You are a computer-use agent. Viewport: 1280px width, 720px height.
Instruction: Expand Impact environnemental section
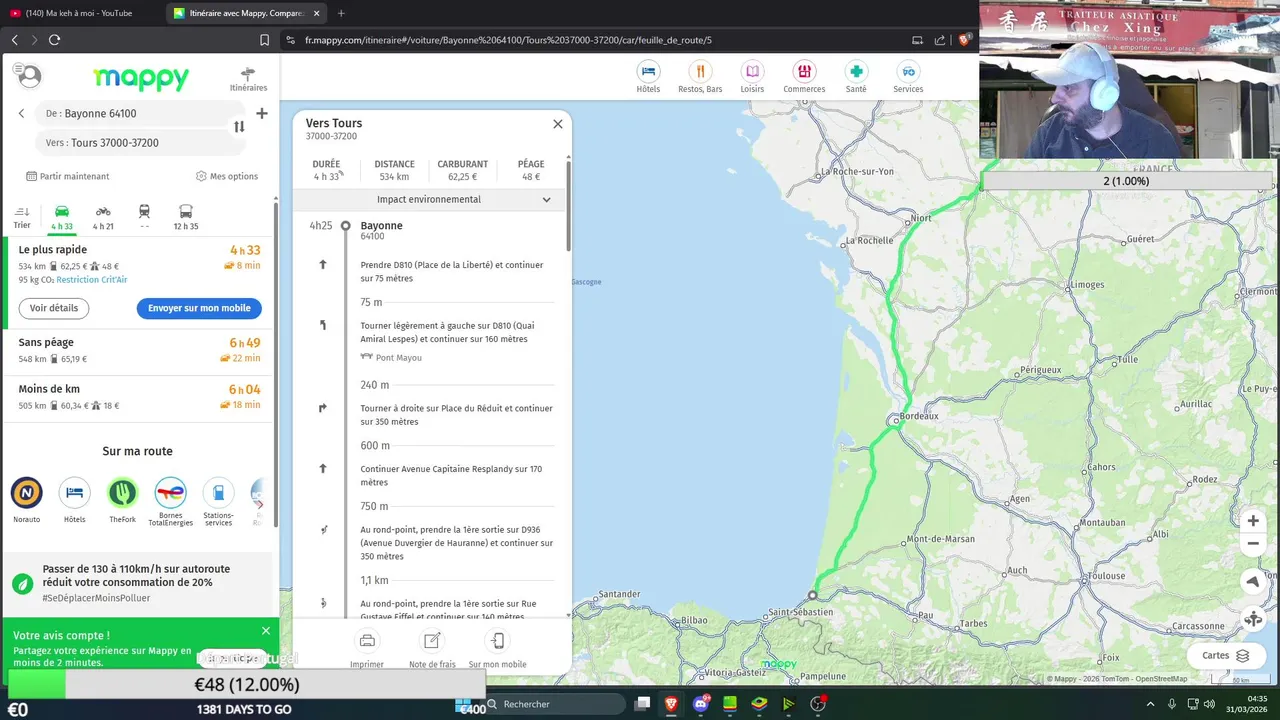pos(430,199)
